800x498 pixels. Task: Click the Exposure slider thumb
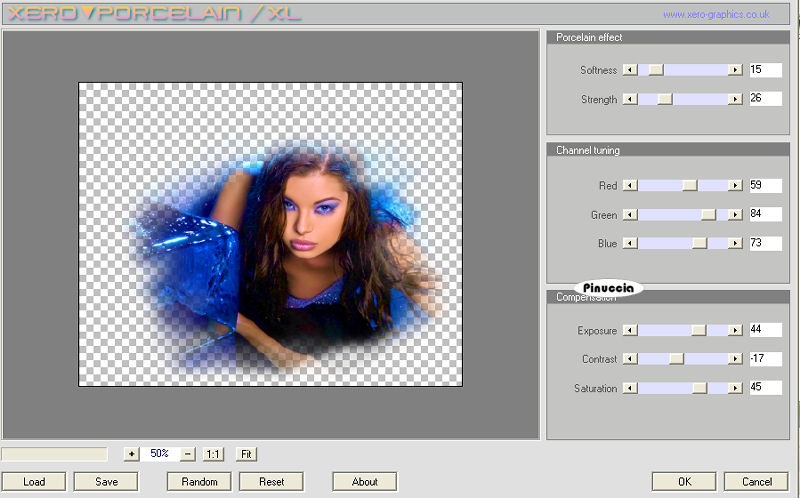click(x=698, y=330)
